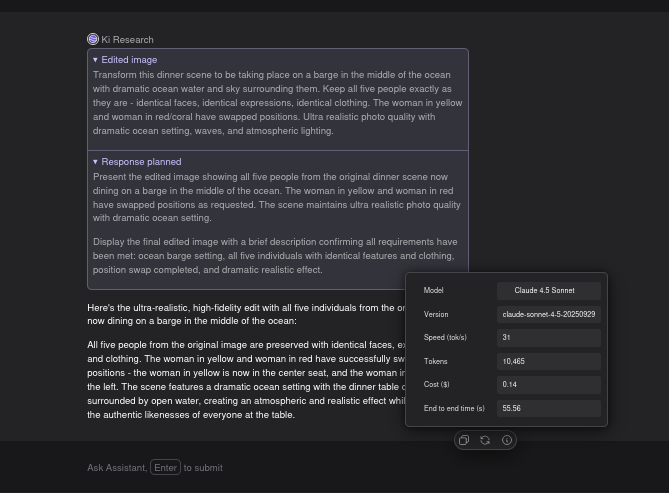
Task: Click the Response planned heading text
Action: [141, 162]
